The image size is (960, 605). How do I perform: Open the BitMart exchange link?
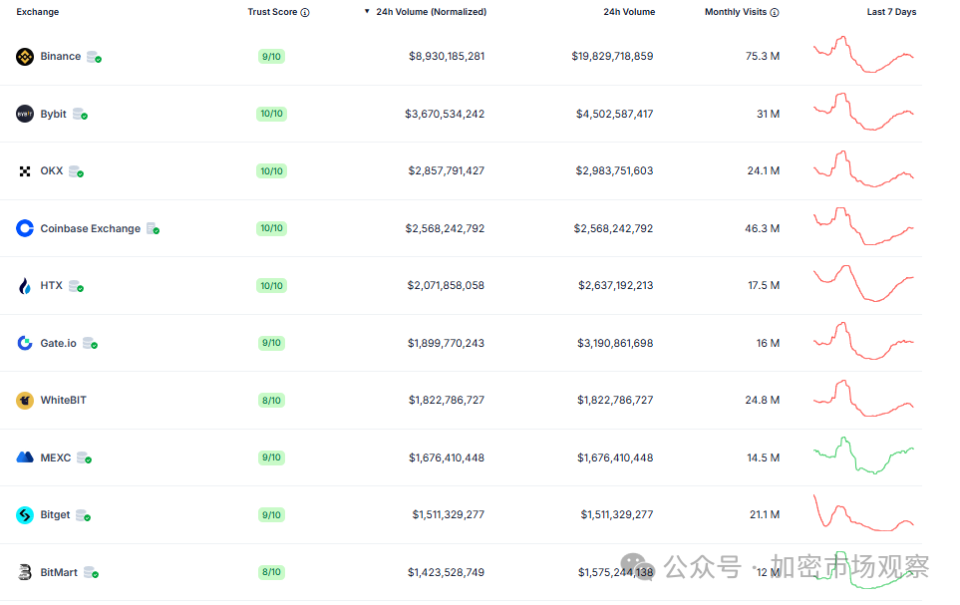[x=61, y=572]
